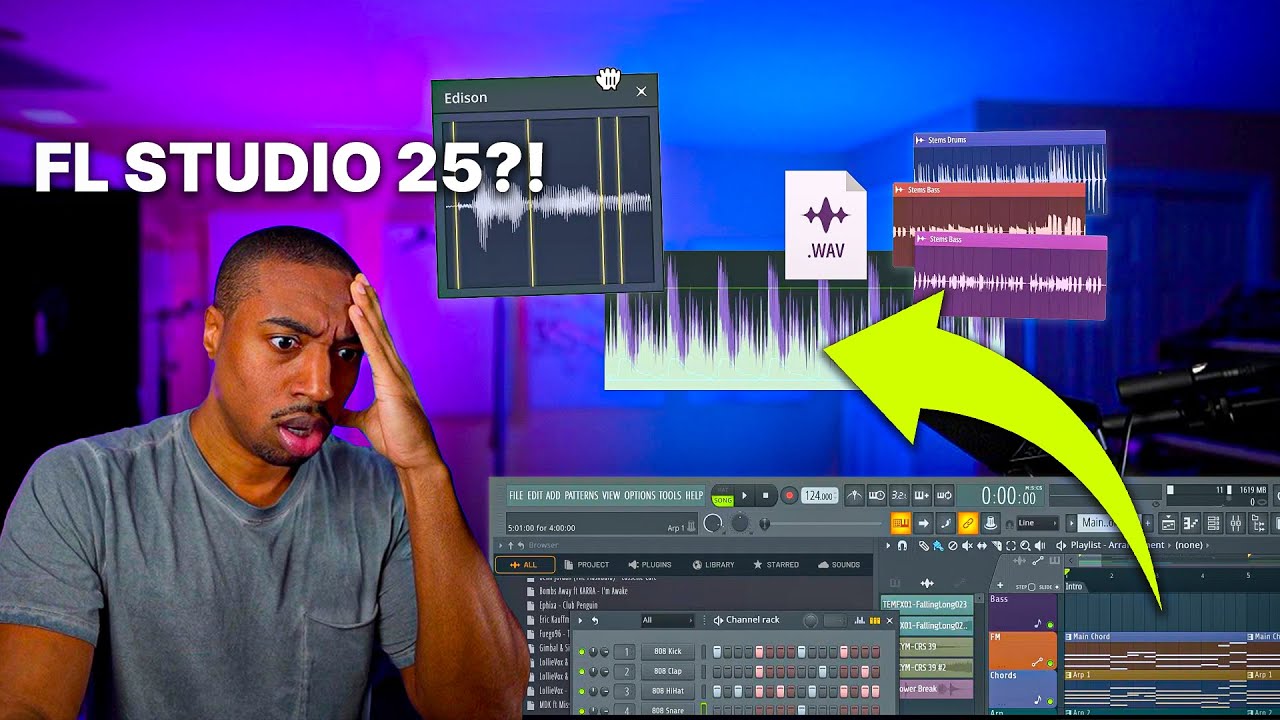Screen dimensions: 1280x720
Task: Click the 808 HiHat channel button
Action: click(x=668, y=691)
